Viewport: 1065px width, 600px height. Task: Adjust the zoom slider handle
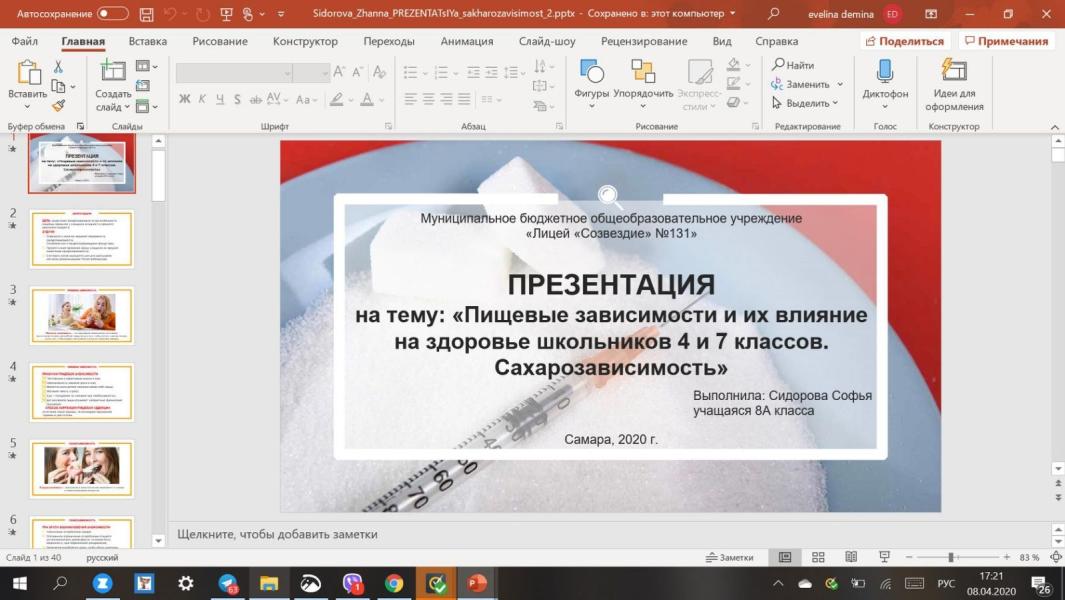click(952, 557)
